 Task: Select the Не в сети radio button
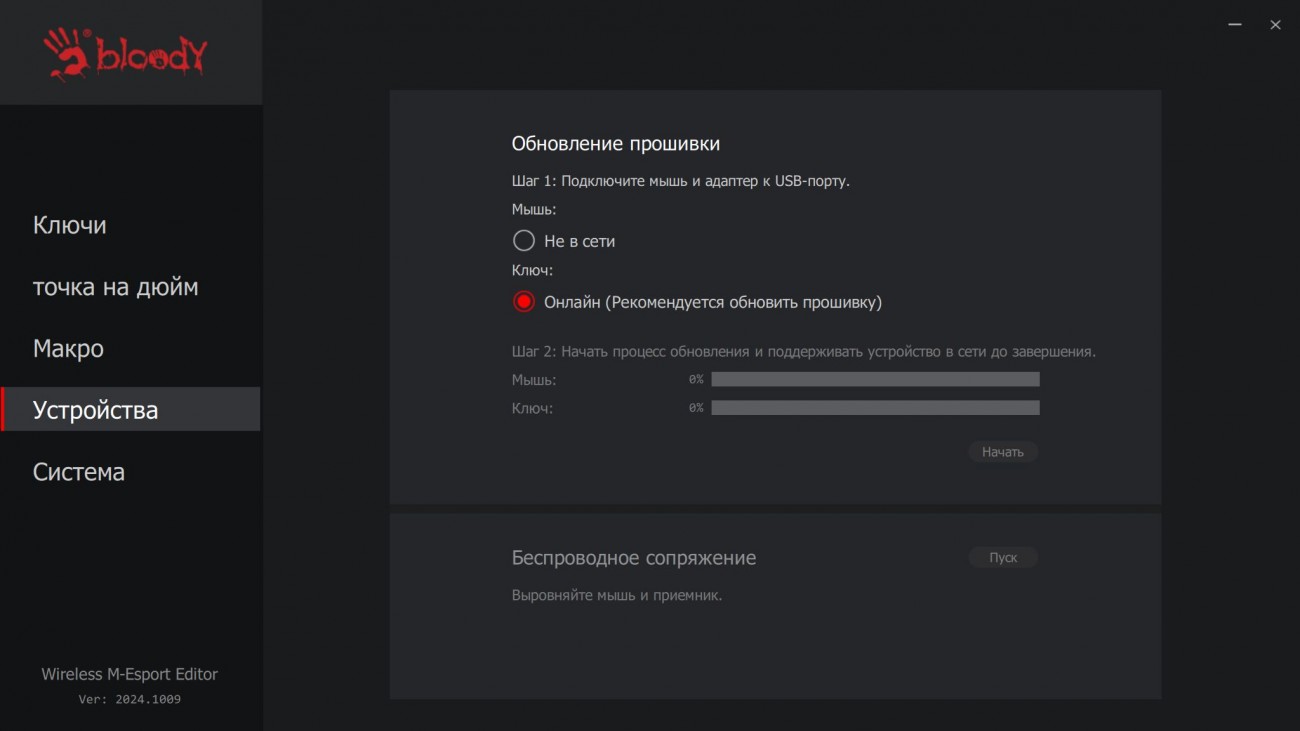coord(524,241)
